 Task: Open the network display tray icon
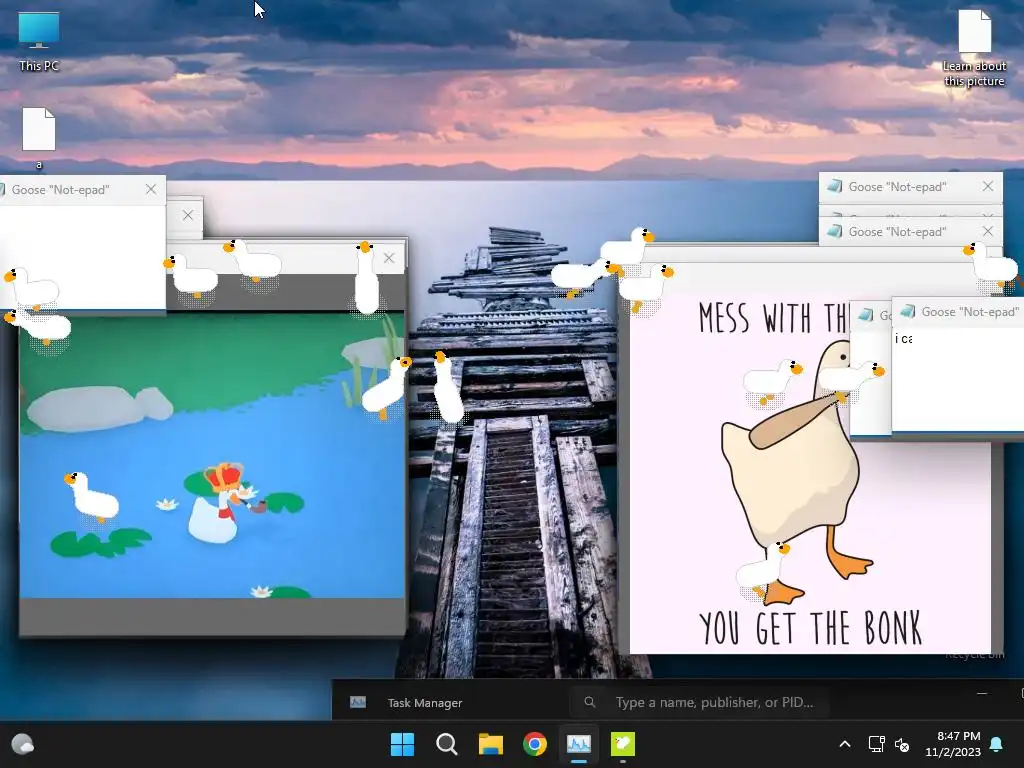tap(876, 744)
